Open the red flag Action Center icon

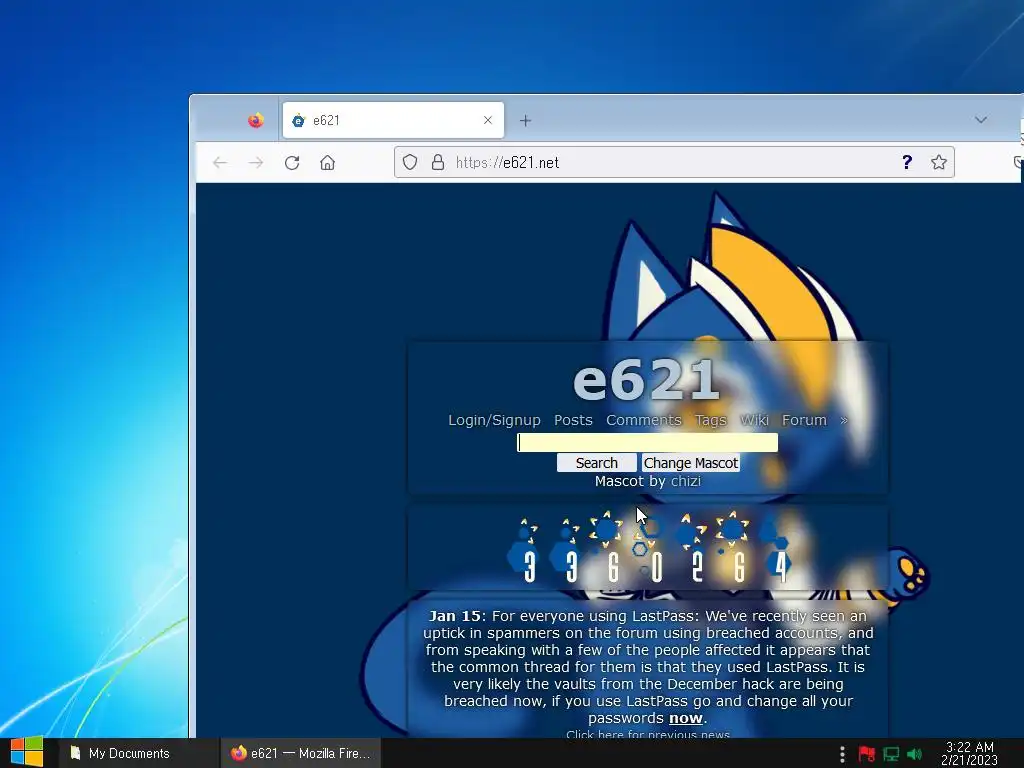pos(866,754)
